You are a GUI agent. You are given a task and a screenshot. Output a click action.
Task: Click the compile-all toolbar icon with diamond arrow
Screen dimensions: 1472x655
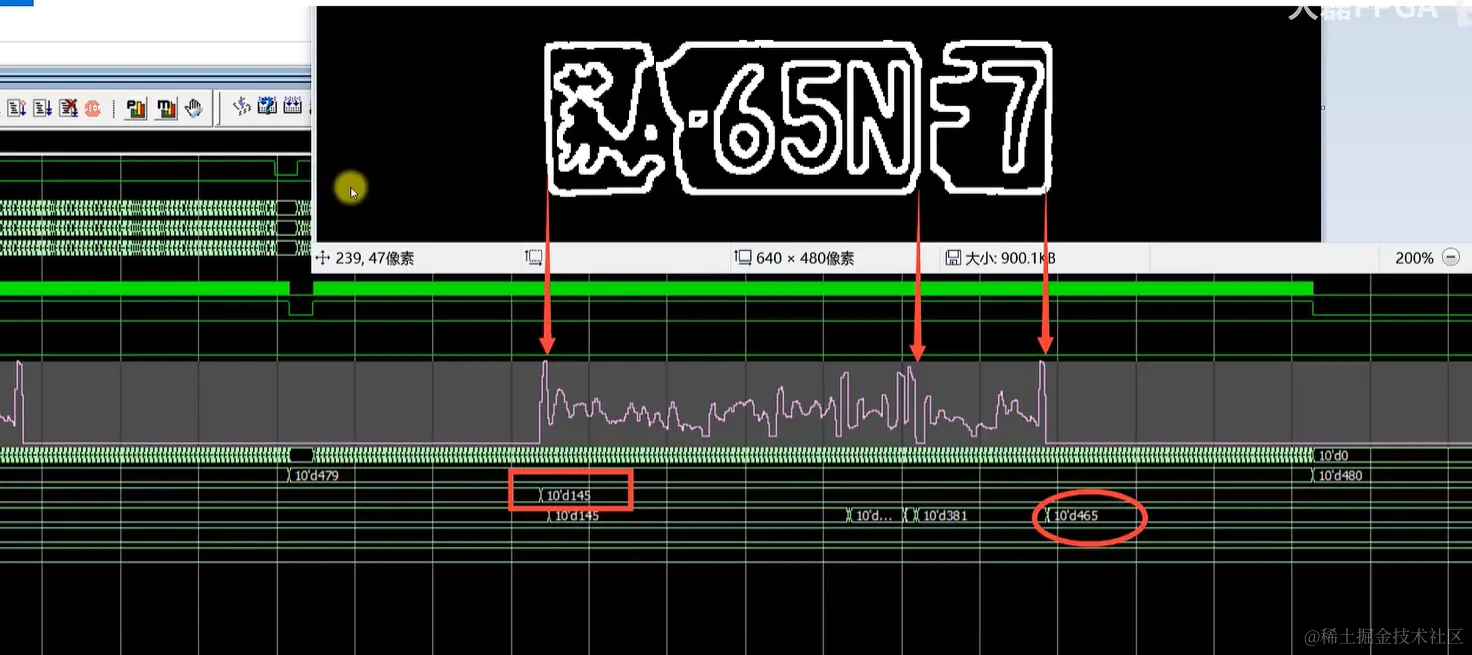(17, 108)
